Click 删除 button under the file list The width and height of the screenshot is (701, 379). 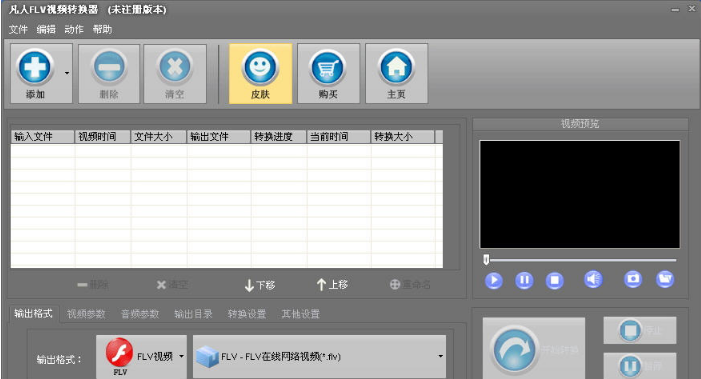coord(93,285)
